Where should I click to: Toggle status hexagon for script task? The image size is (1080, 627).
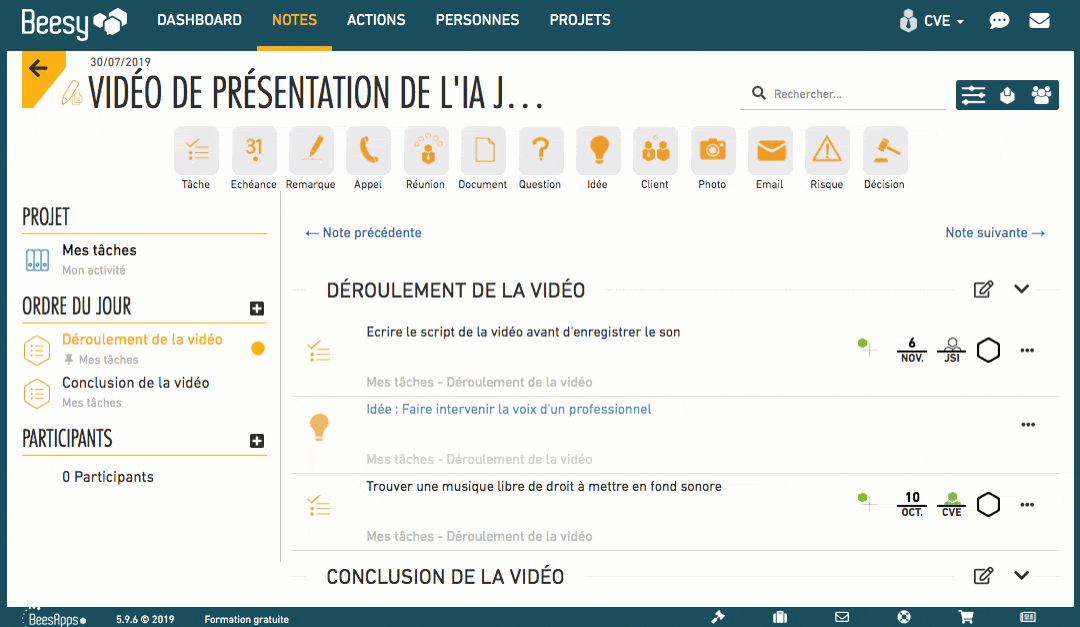(988, 350)
